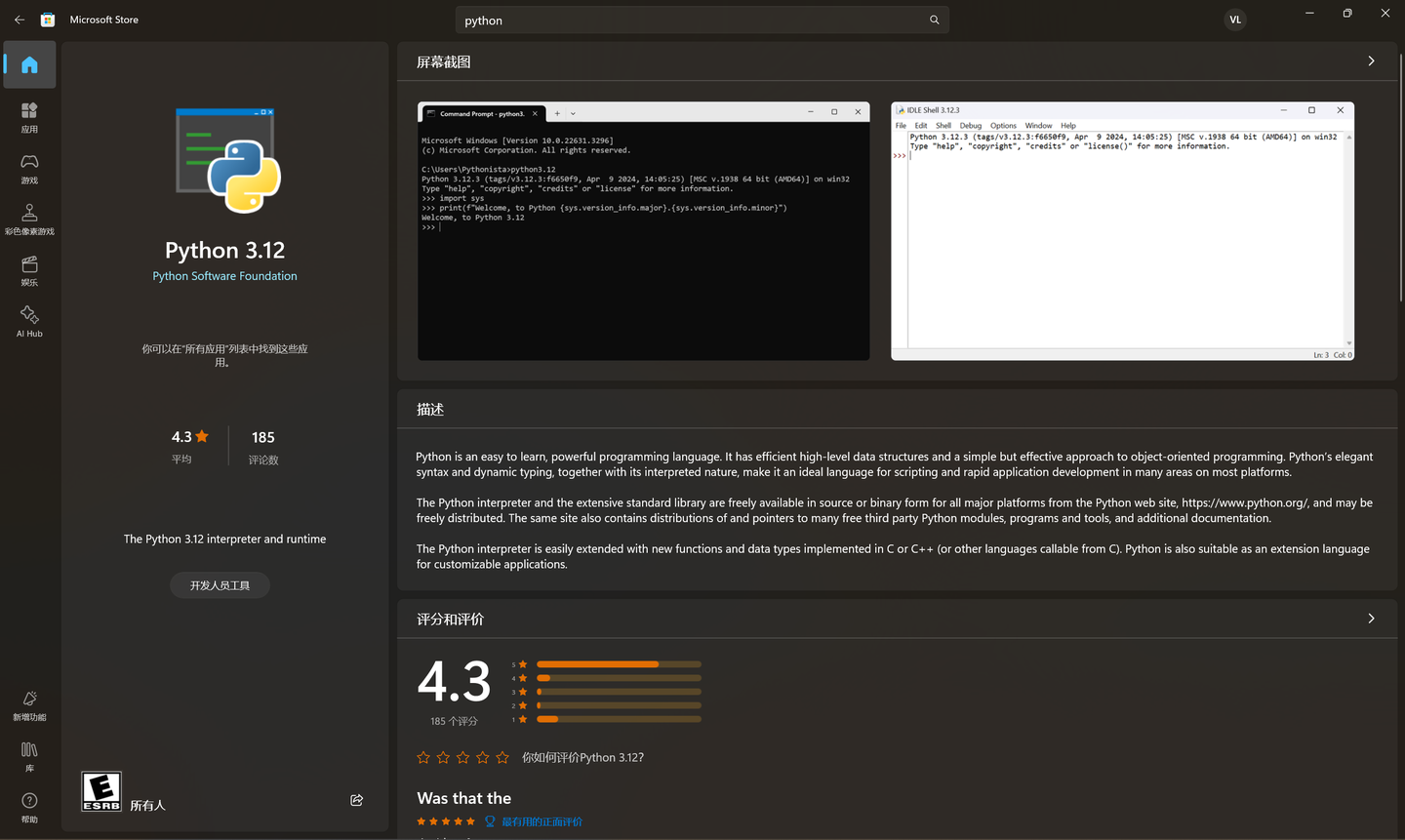1405x840 pixels.
Task: Rate Python 3.12 with five stars
Action: 502,757
